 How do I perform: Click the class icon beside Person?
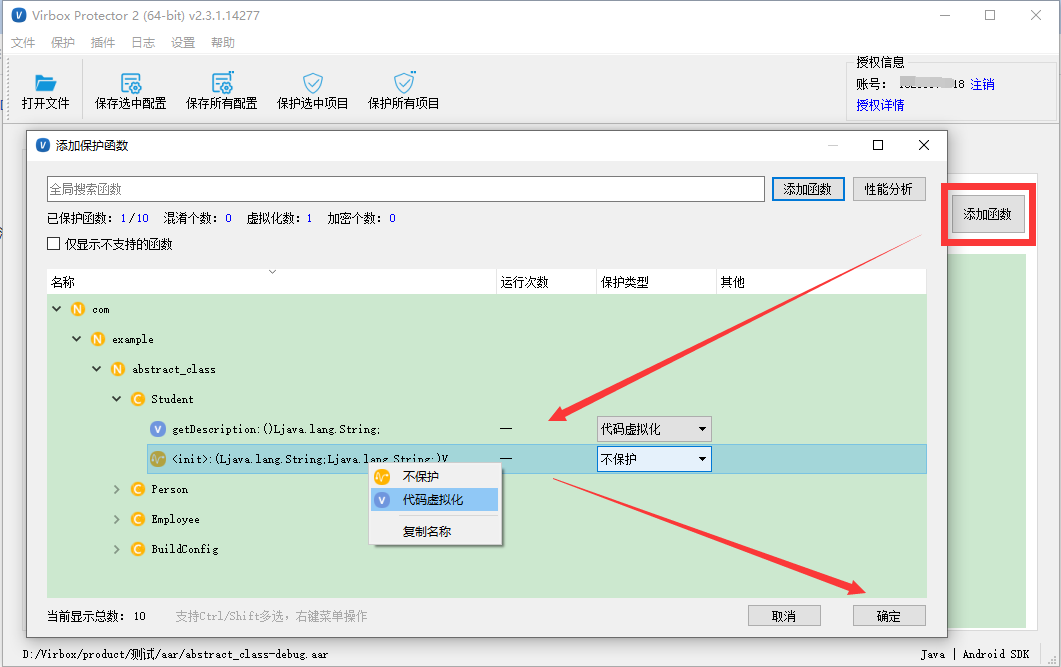point(137,489)
